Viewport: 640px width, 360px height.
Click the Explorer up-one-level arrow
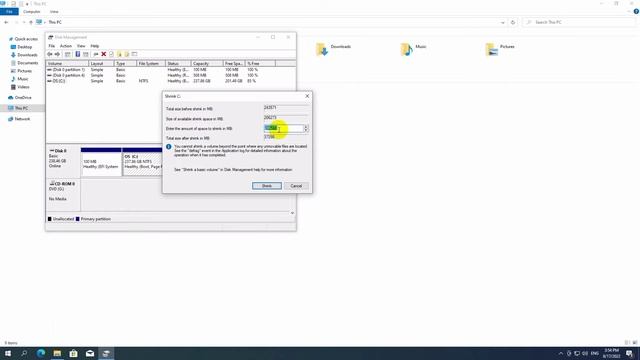point(31,22)
